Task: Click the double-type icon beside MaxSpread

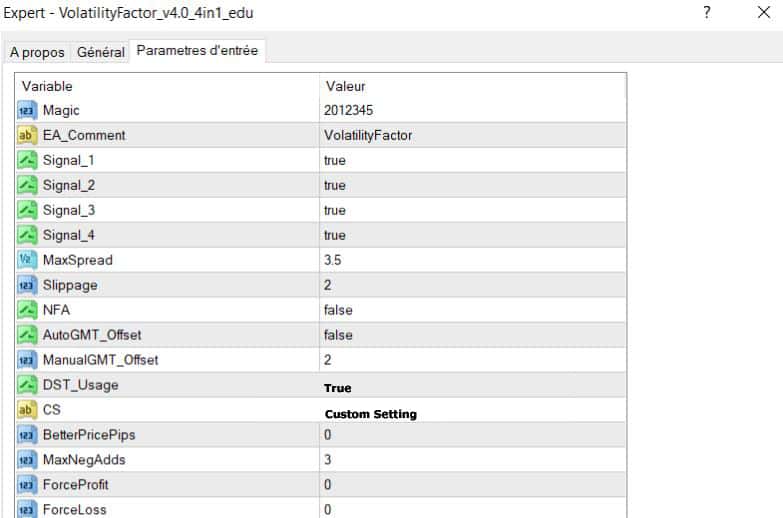Action: (x=27, y=260)
